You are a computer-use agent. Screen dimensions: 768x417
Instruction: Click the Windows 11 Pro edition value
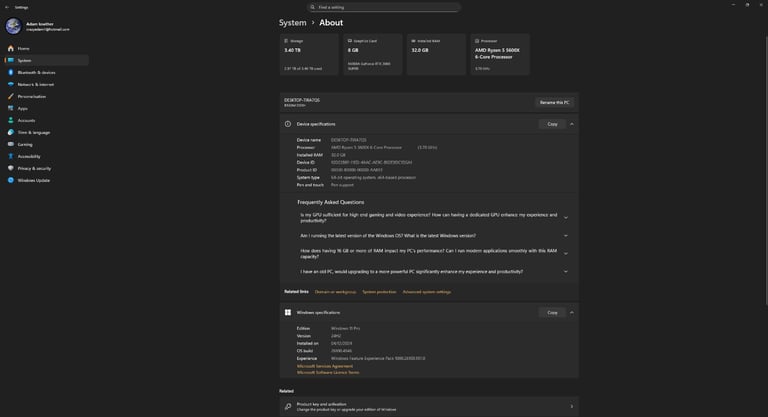pos(345,329)
